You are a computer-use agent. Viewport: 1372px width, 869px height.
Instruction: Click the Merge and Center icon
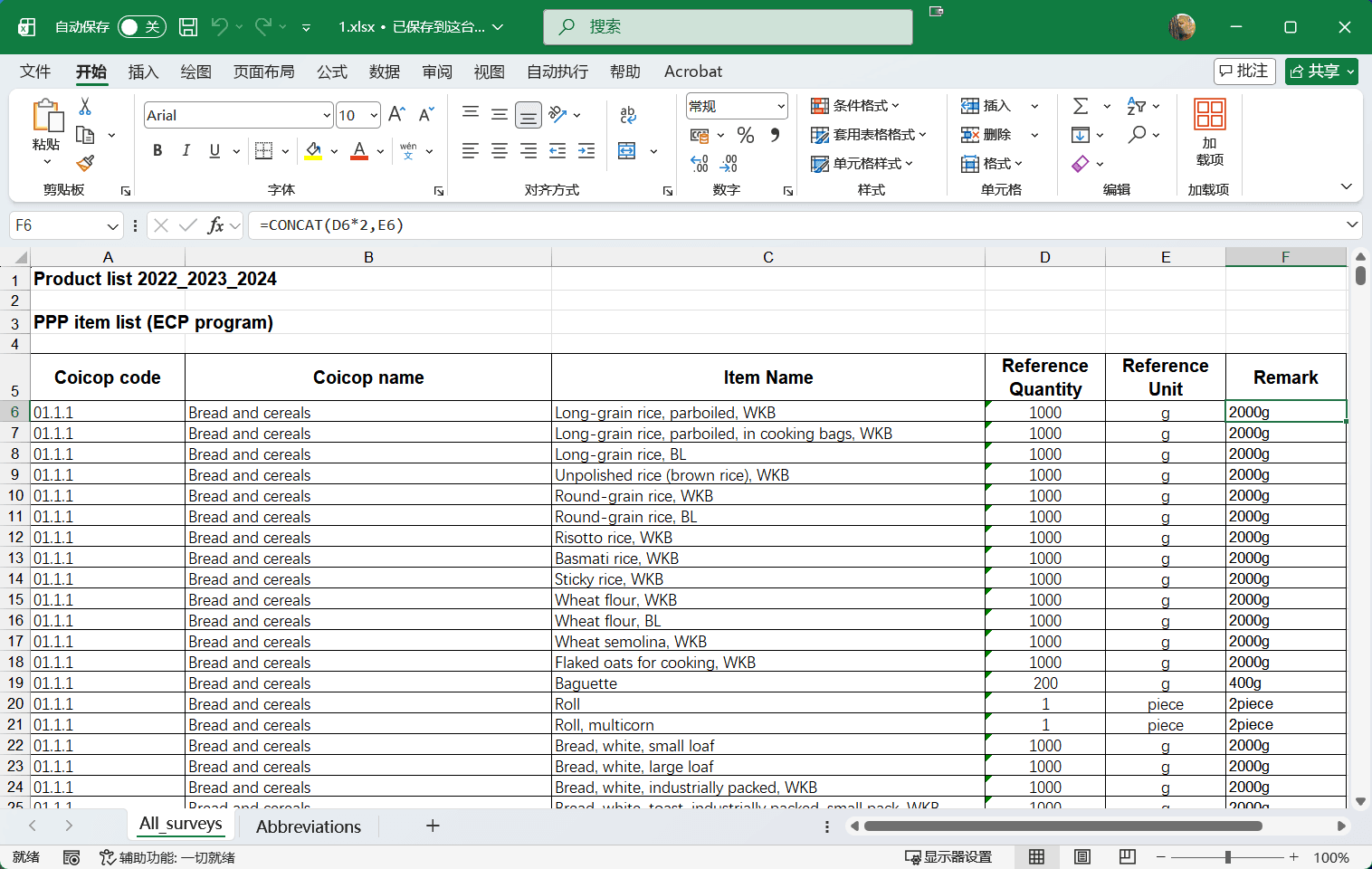(627, 151)
